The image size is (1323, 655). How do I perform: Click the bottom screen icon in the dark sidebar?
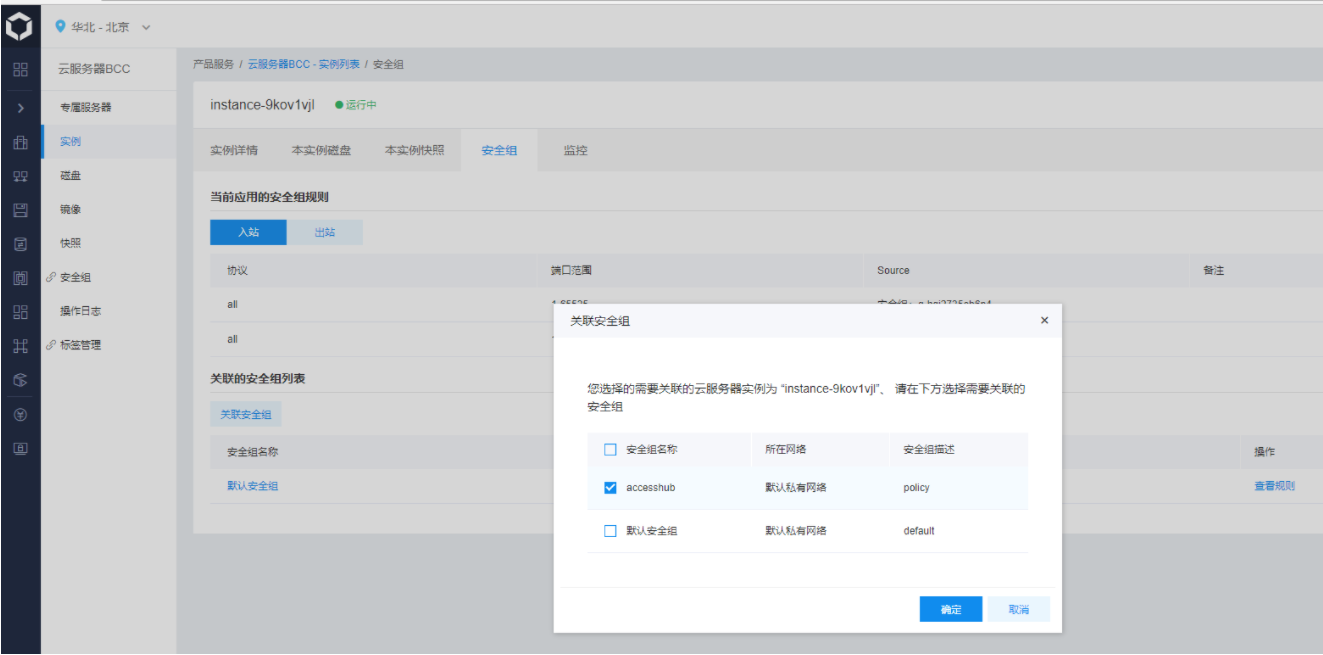tap(20, 448)
